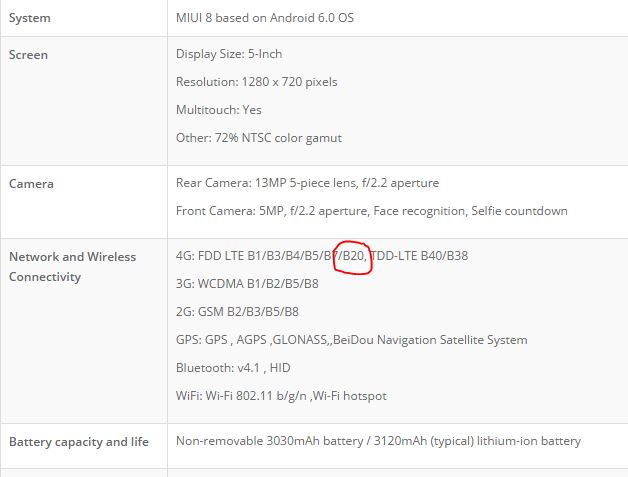Click the System row label
This screenshot has width=628, height=477.
click(x=29, y=18)
